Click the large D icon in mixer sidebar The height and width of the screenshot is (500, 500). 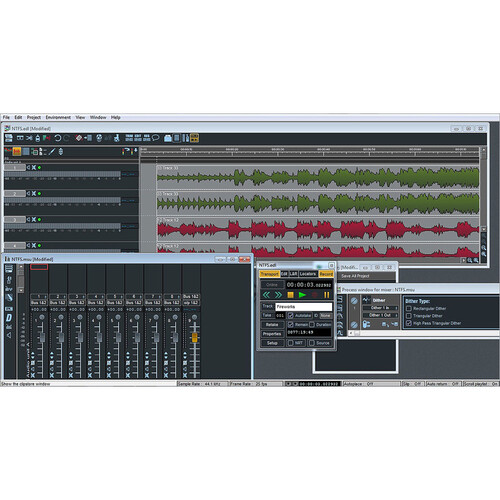pyautogui.click(x=9, y=318)
